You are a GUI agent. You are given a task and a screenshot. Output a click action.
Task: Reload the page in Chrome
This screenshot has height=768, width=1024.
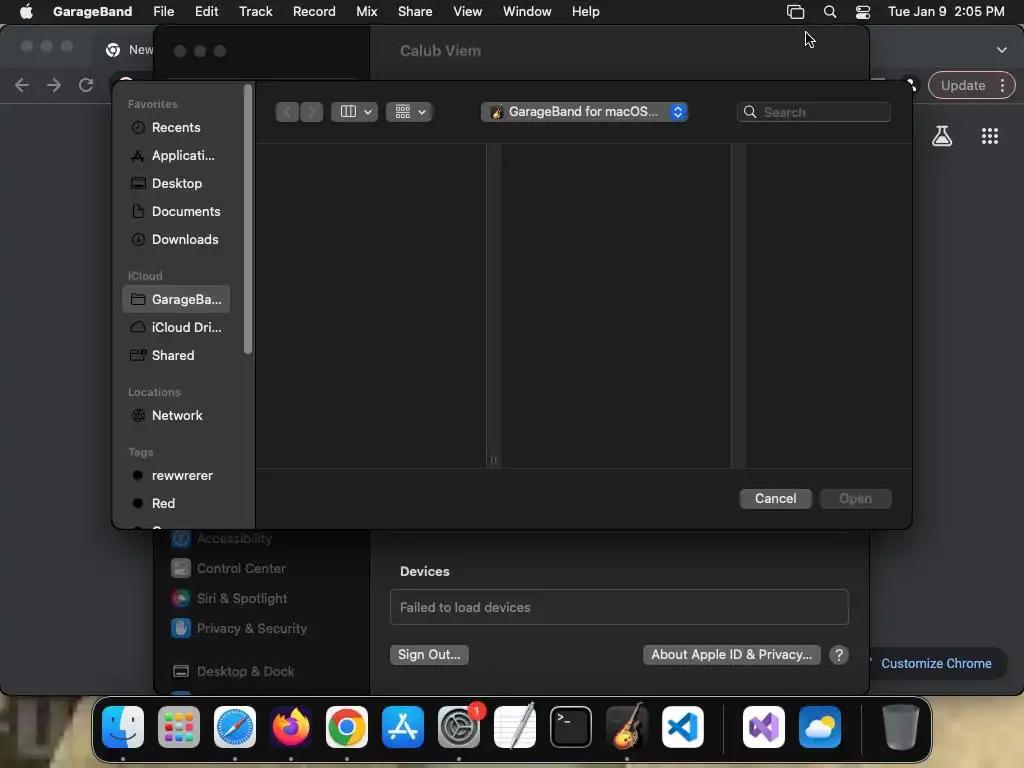86,85
